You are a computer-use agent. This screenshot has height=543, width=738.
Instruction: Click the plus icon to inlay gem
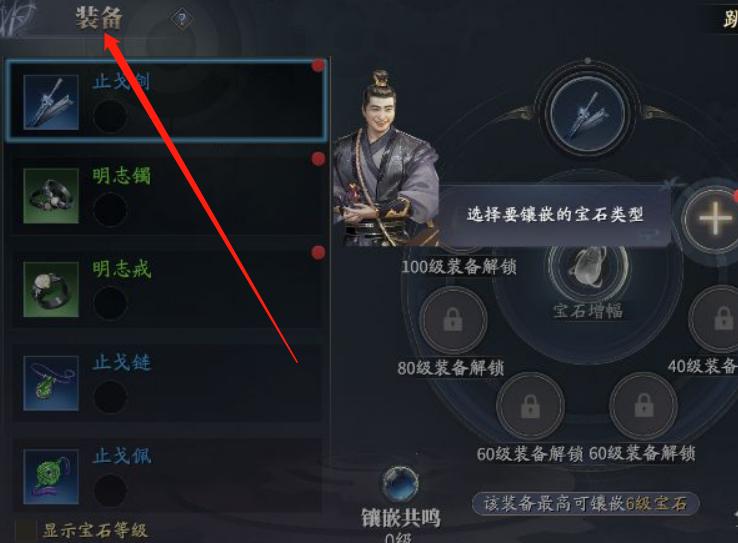(x=714, y=219)
